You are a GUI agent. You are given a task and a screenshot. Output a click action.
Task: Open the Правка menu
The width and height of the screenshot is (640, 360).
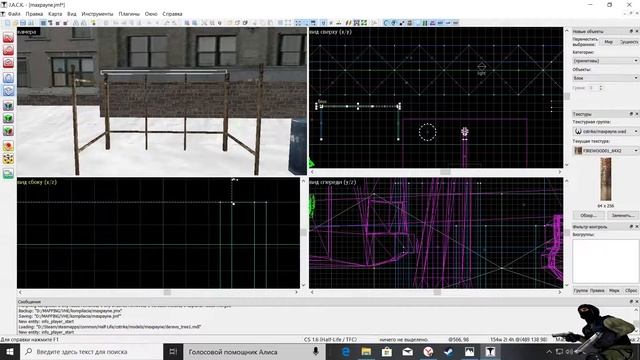[34, 14]
